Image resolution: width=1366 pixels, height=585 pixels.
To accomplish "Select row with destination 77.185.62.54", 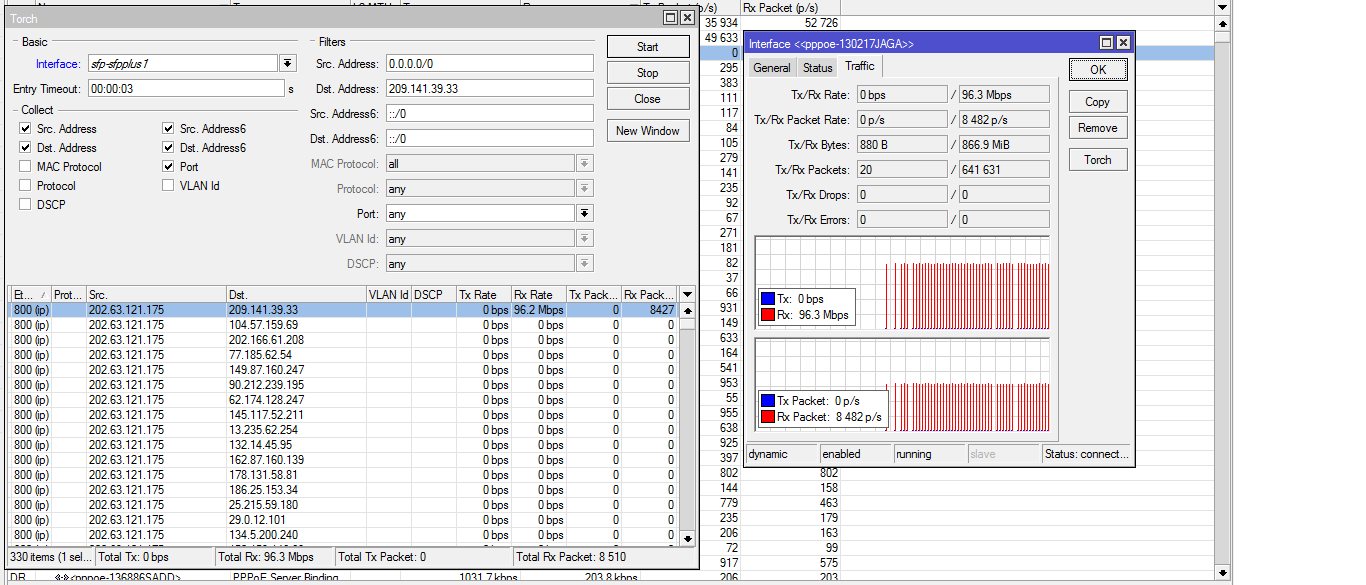I will point(344,355).
